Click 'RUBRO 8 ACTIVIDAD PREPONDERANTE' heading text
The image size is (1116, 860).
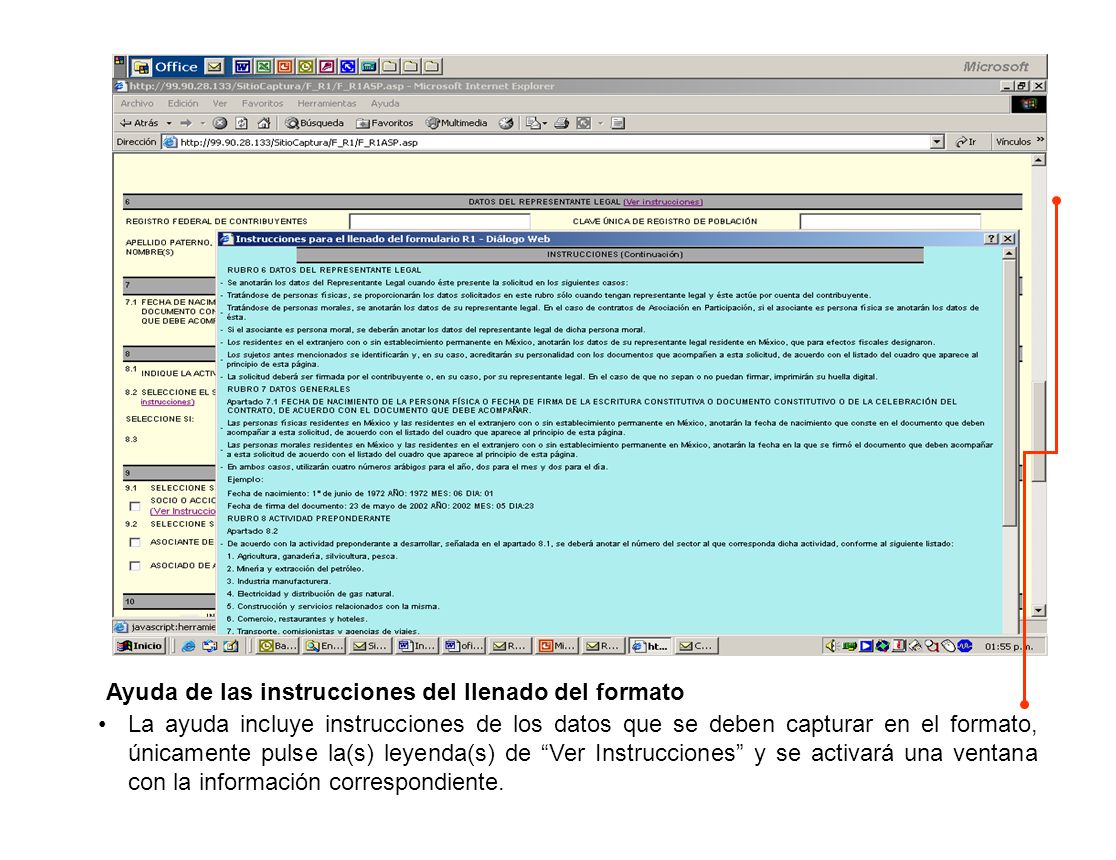point(309,518)
